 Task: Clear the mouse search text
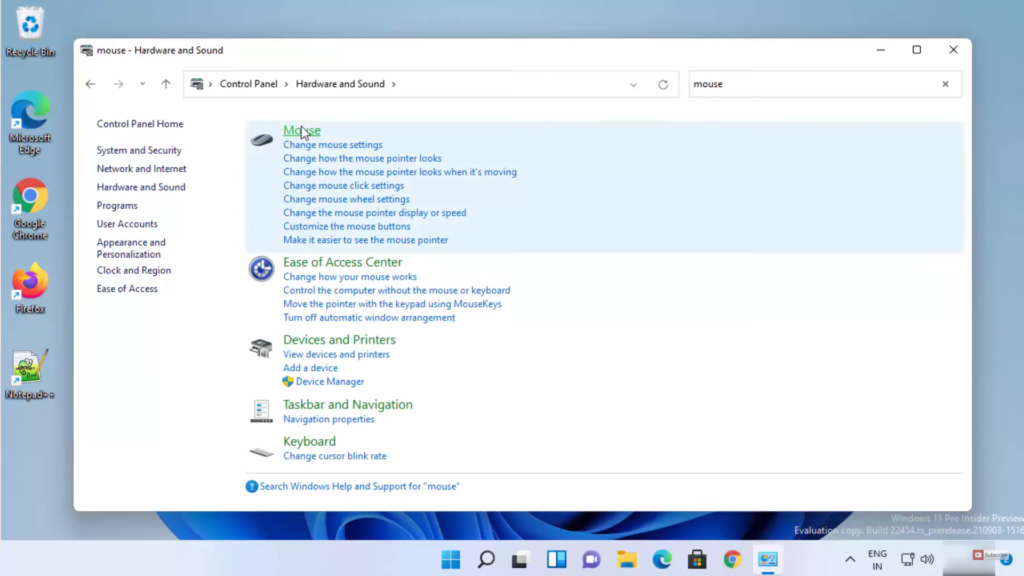click(945, 85)
